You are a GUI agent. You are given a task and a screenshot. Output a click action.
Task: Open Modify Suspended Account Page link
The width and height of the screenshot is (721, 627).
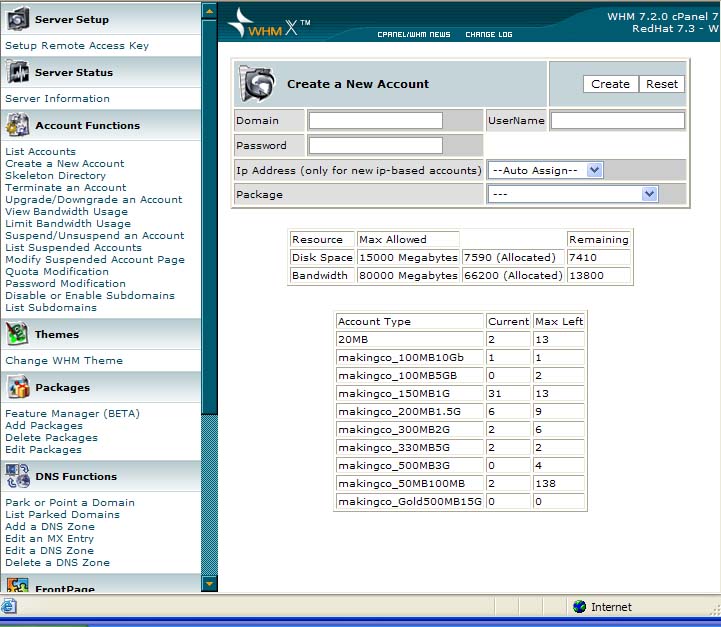[x=95, y=259]
